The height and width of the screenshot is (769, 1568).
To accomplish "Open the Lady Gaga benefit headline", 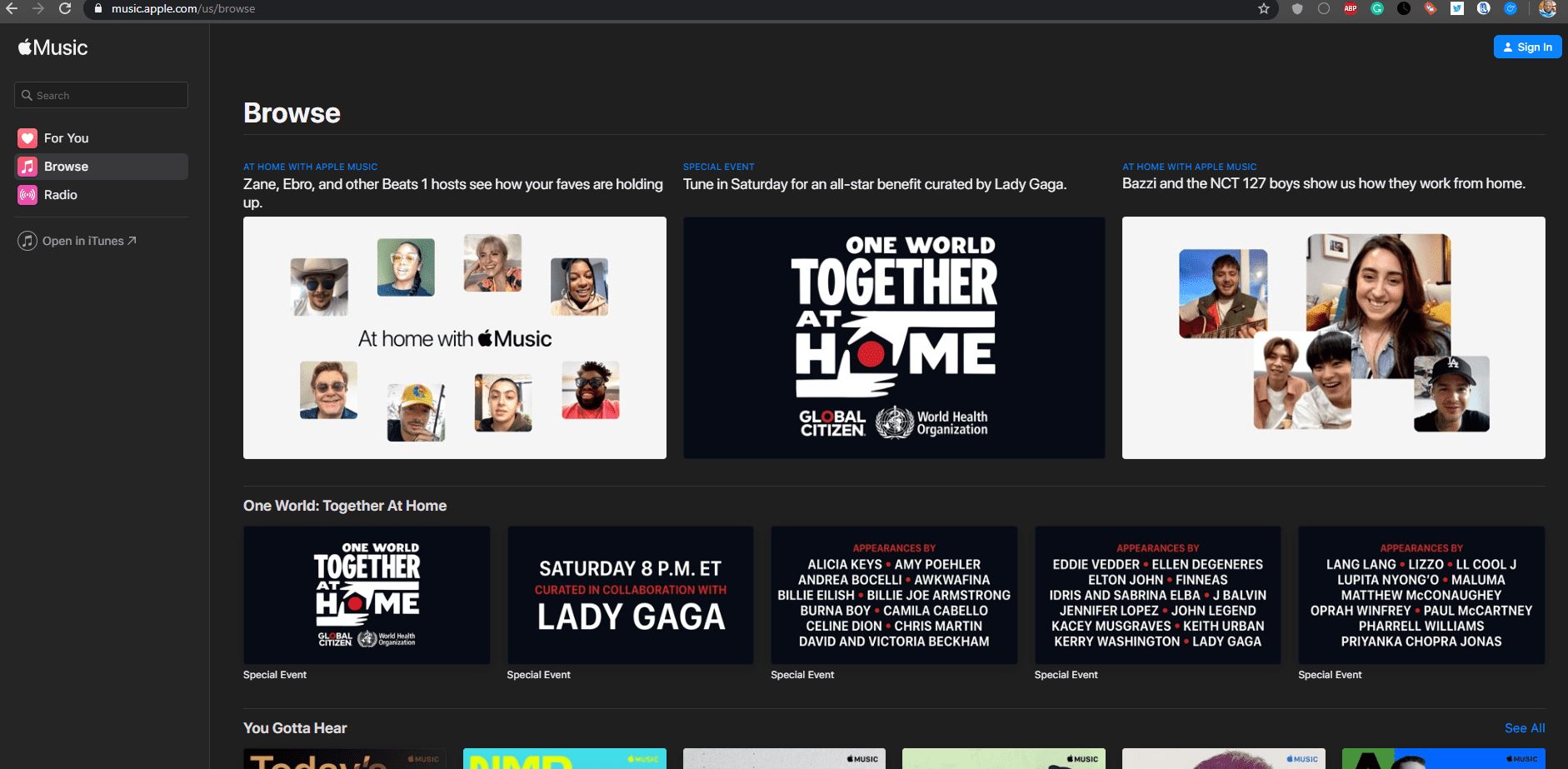I will [875, 184].
